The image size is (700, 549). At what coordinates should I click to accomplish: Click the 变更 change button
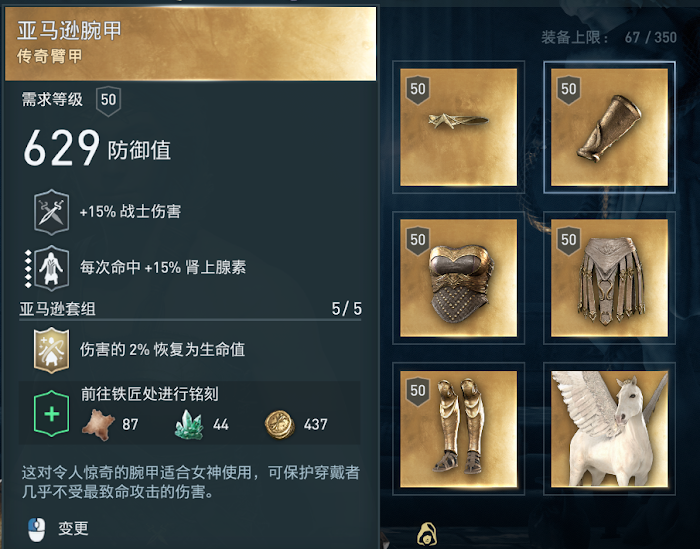click(73, 529)
